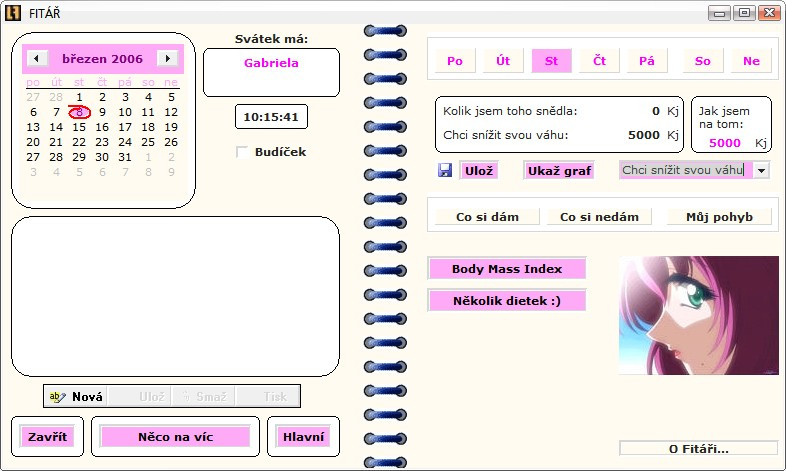Switch to the Po day tab
786x471 pixels.
pyautogui.click(x=455, y=61)
